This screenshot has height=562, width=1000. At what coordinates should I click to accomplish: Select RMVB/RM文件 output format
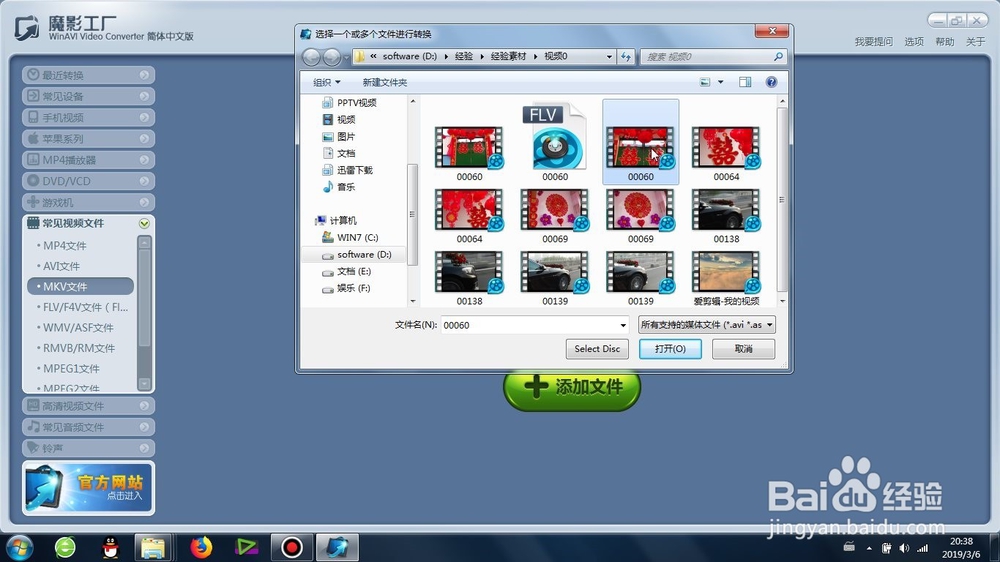pos(80,348)
